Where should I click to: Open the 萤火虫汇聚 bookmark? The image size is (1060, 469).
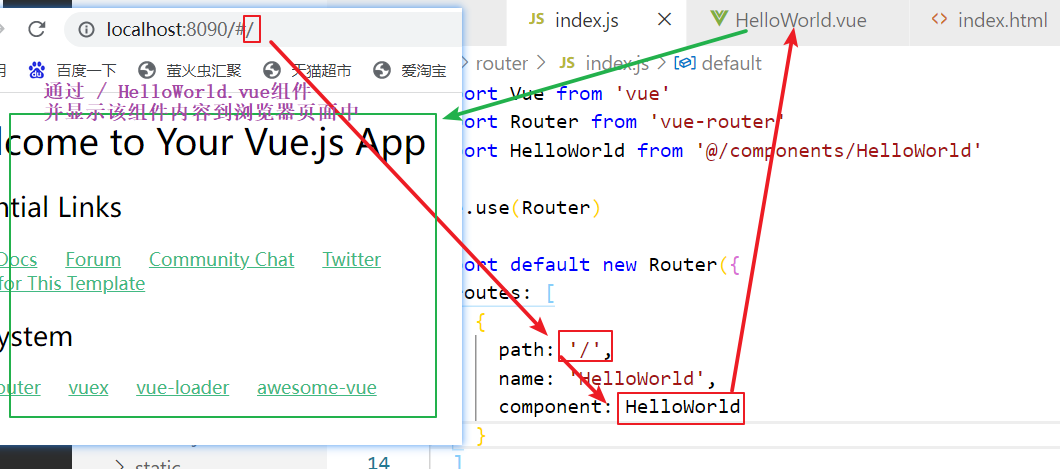click(192, 70)
